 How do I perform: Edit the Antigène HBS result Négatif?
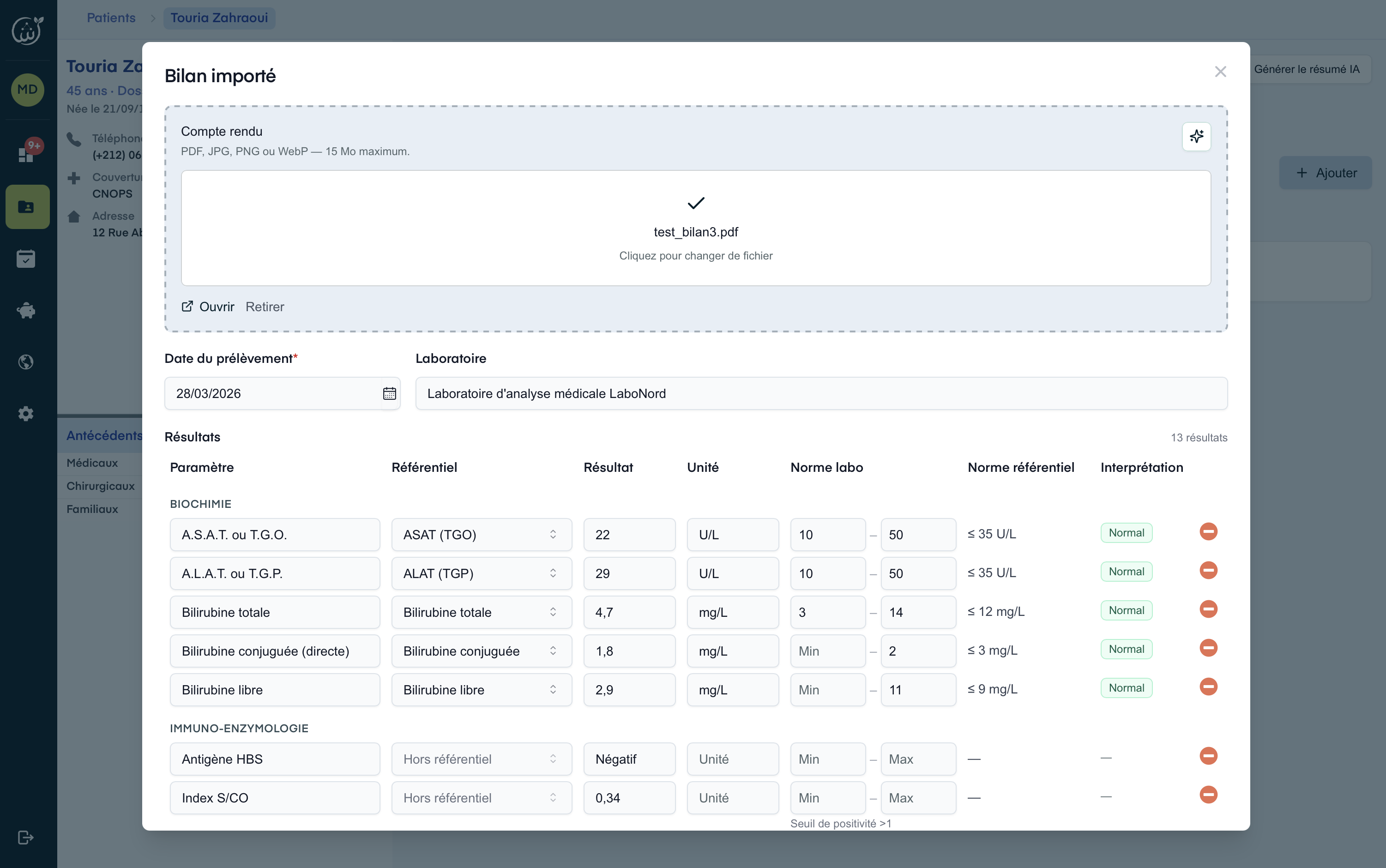click(x=630, y=759)
